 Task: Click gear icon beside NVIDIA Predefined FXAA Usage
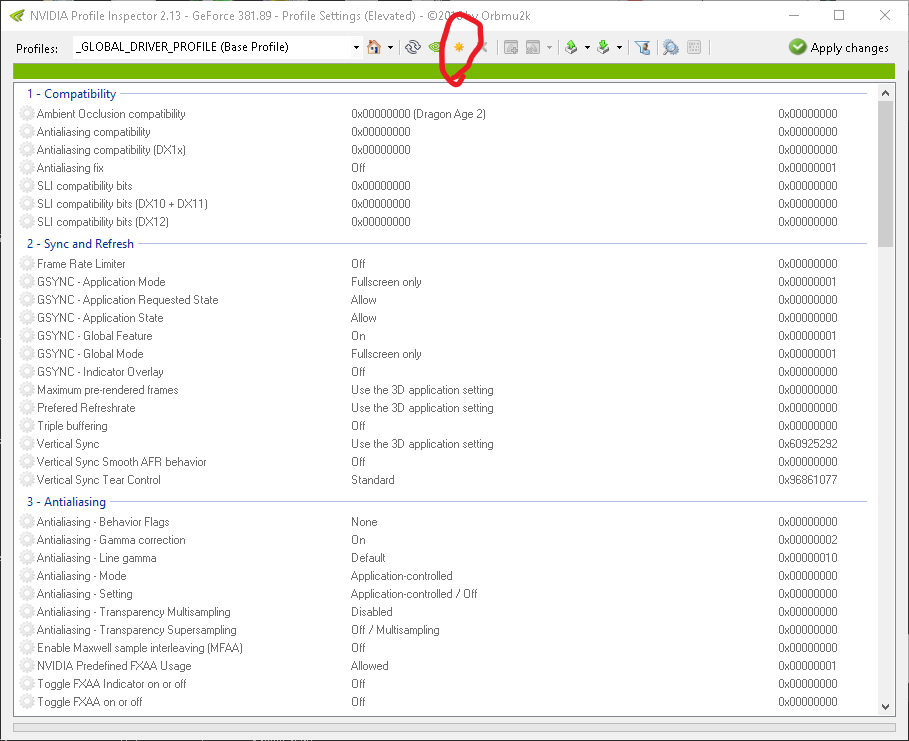click(27, 666)
